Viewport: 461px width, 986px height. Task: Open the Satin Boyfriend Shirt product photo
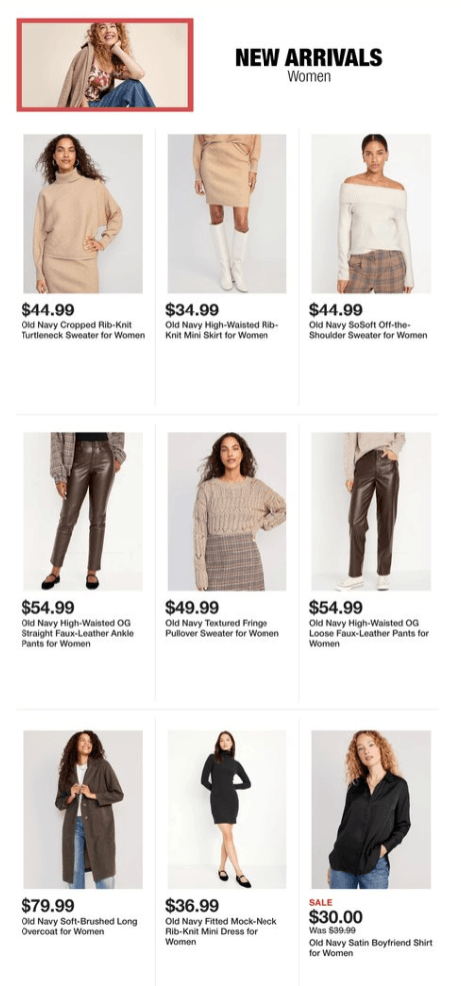point(371,809)
